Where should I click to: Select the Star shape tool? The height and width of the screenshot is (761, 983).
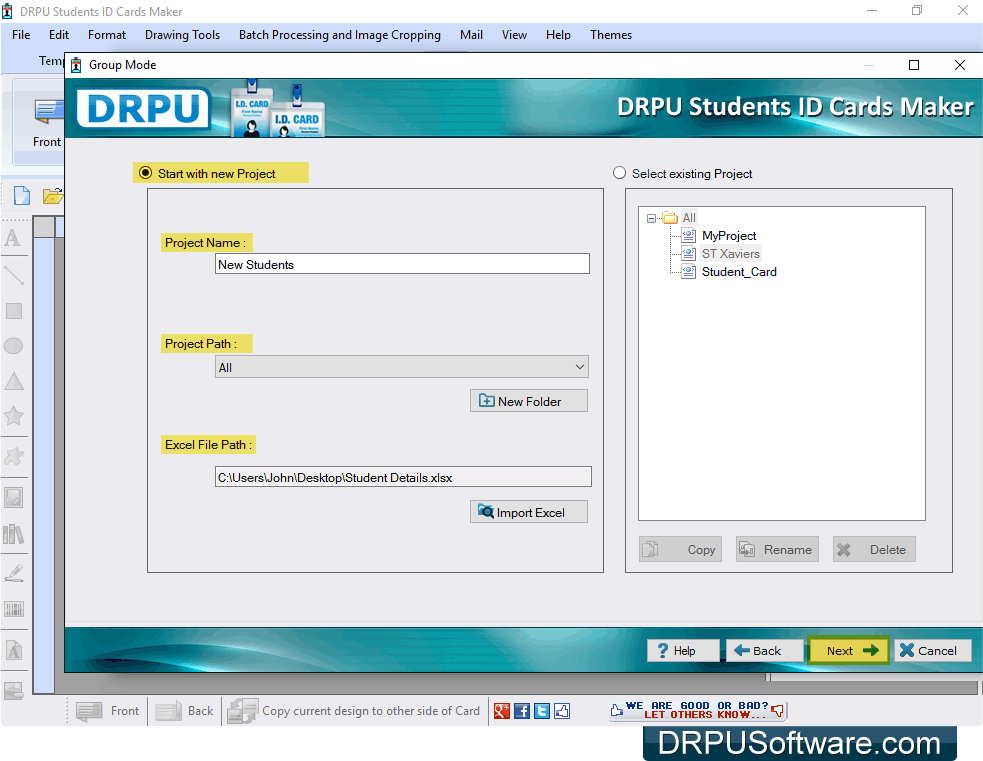pos(13,417)
